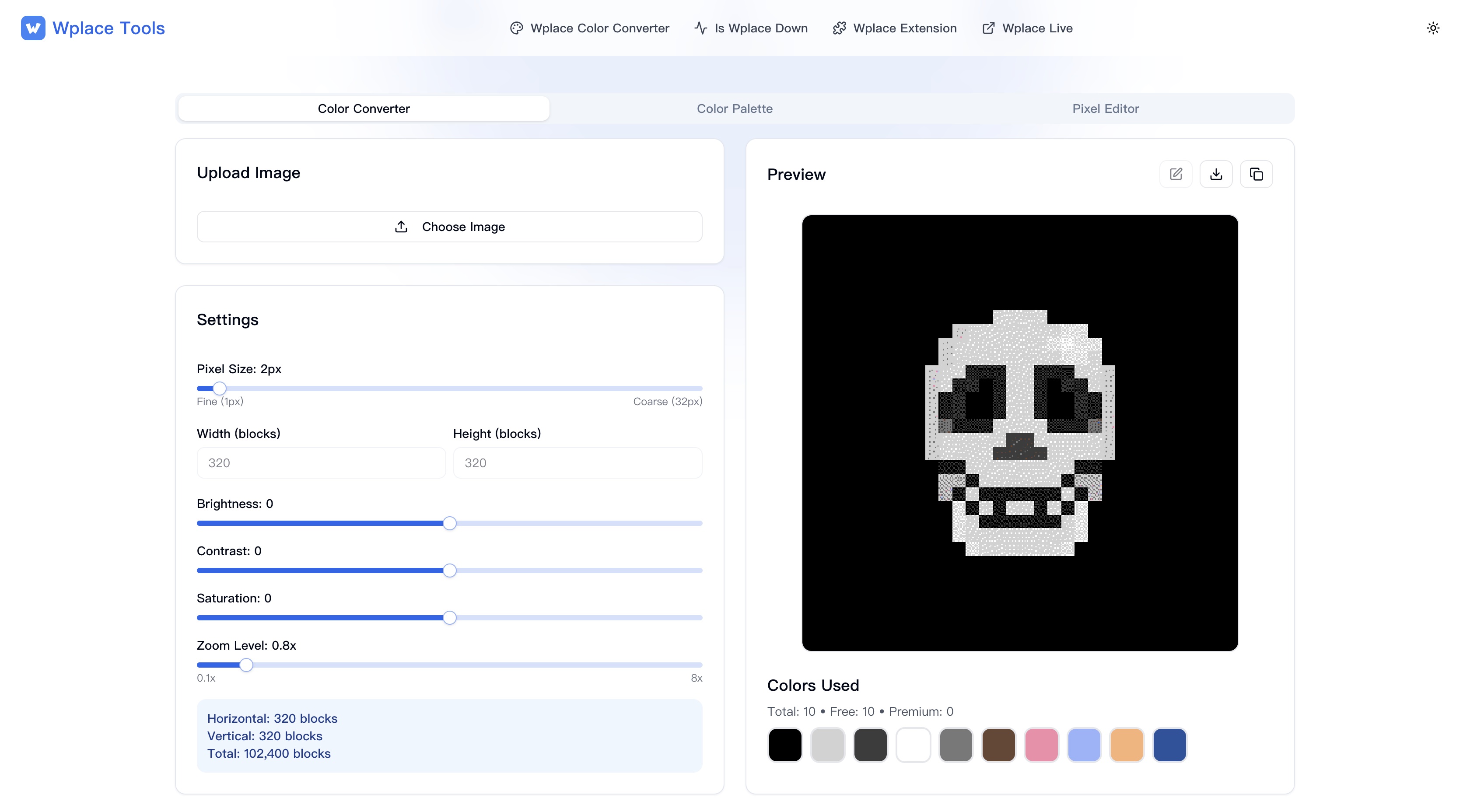
Task: Click the Wplace Tools heading link
Action: 108,28
